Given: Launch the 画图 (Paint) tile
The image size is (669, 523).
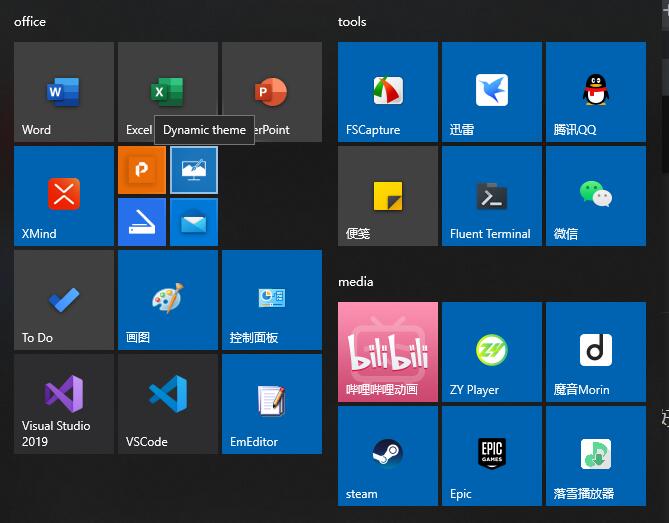Looking at the screenshot, I should coord(167,299).
